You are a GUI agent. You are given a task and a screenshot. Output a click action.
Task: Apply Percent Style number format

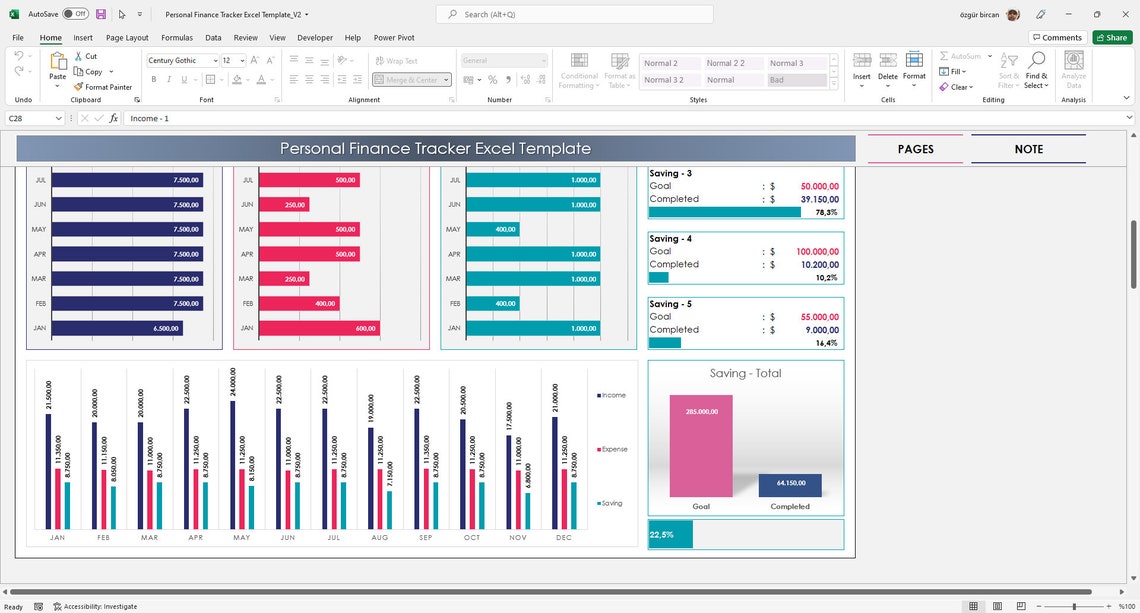[491, 79]
